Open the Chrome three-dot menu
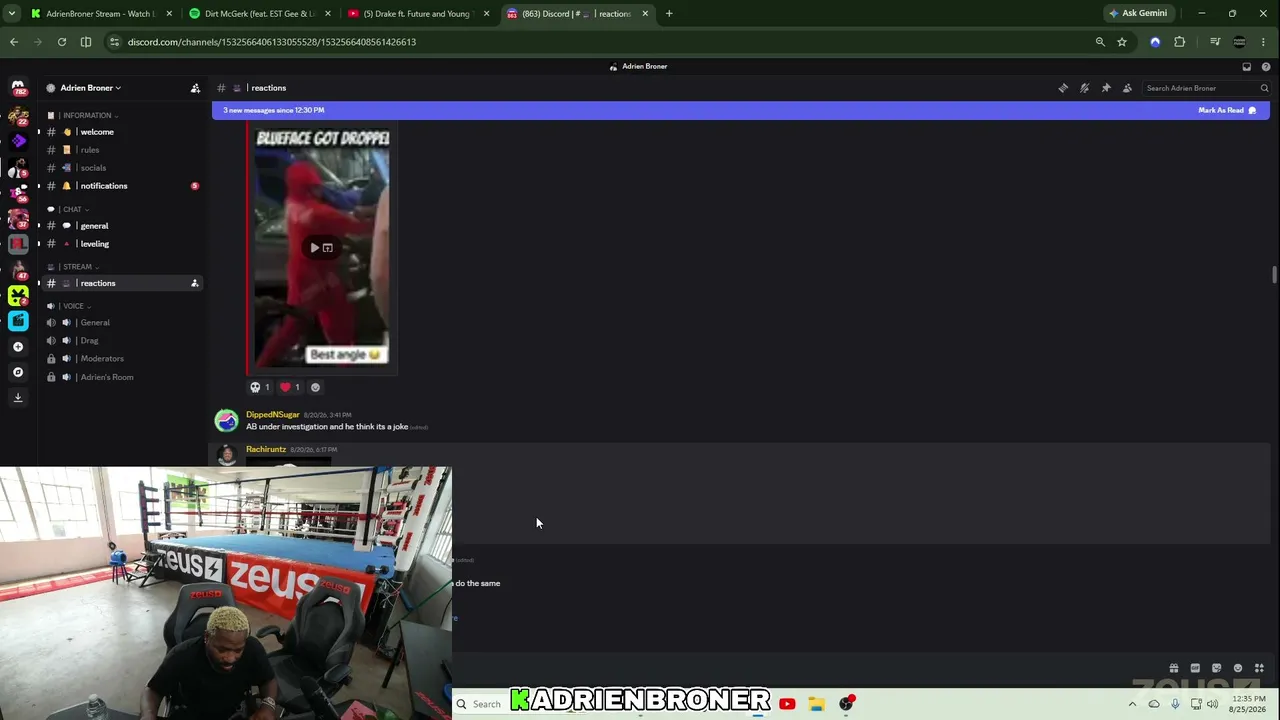 pyautogui.click(x=1265, y=42)
